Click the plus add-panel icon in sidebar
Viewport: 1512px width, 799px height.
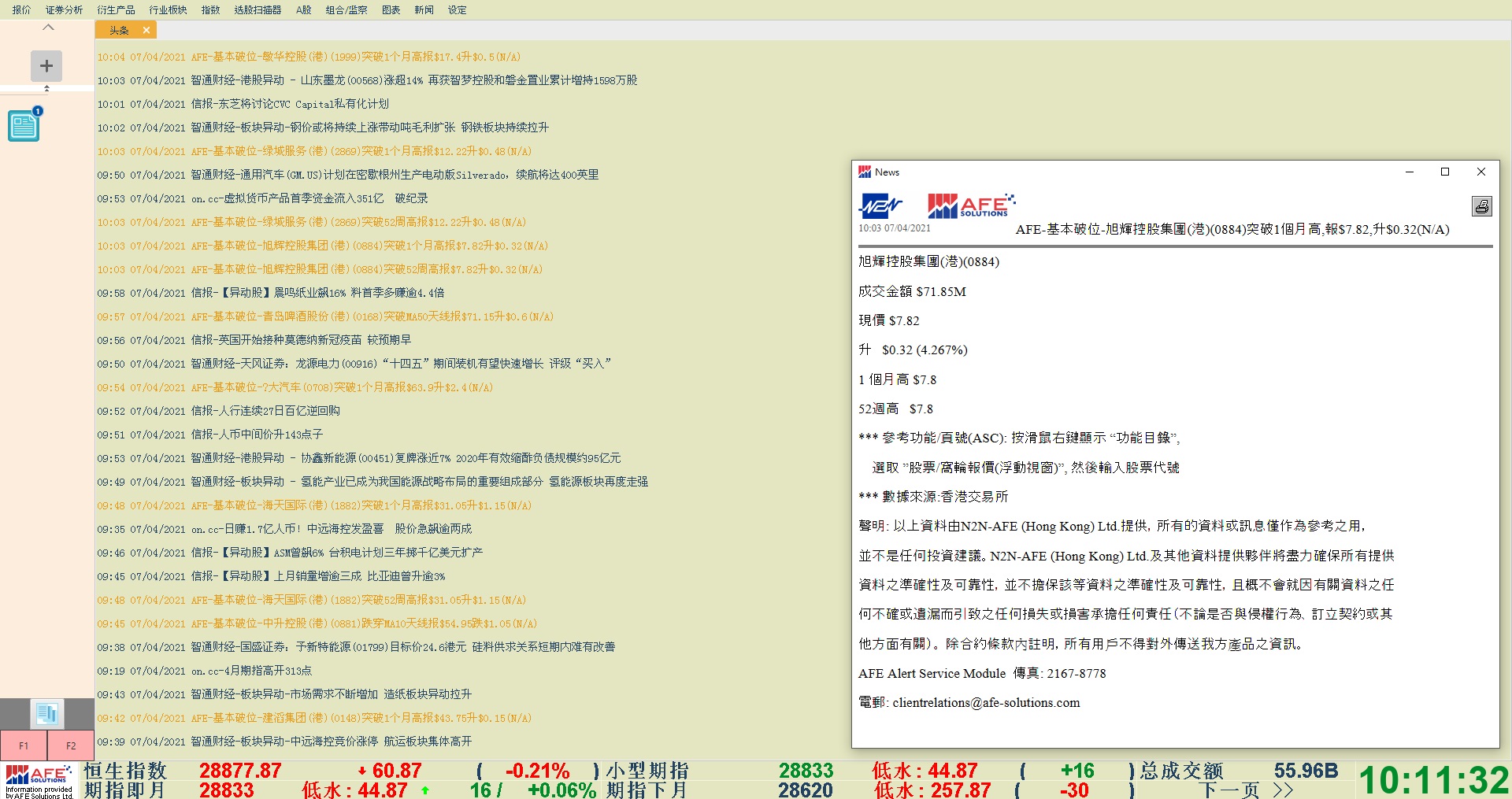(x=46, y=65)
